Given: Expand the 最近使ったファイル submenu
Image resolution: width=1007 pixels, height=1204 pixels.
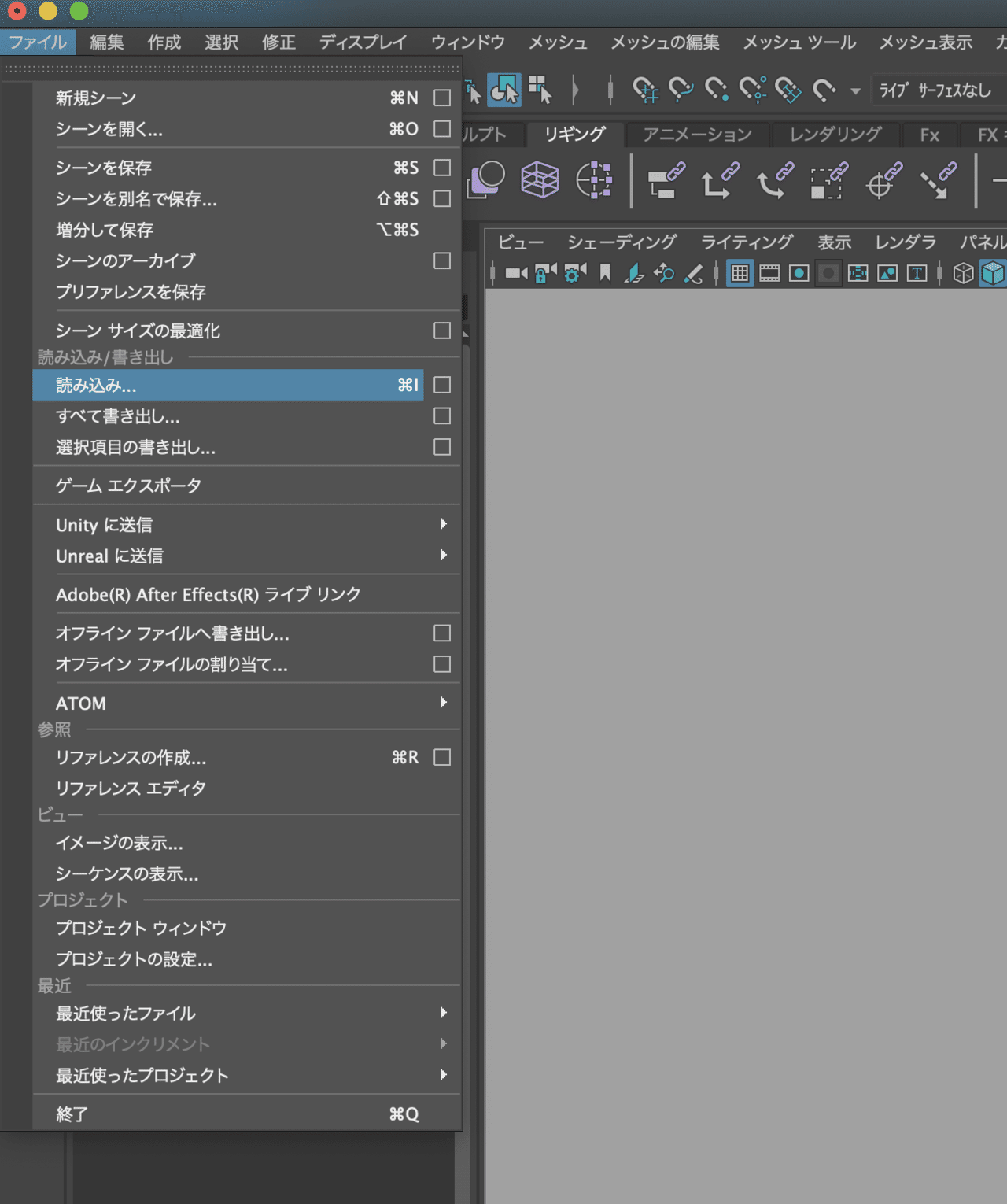Looking at the screenshot, I should 443,1014.
